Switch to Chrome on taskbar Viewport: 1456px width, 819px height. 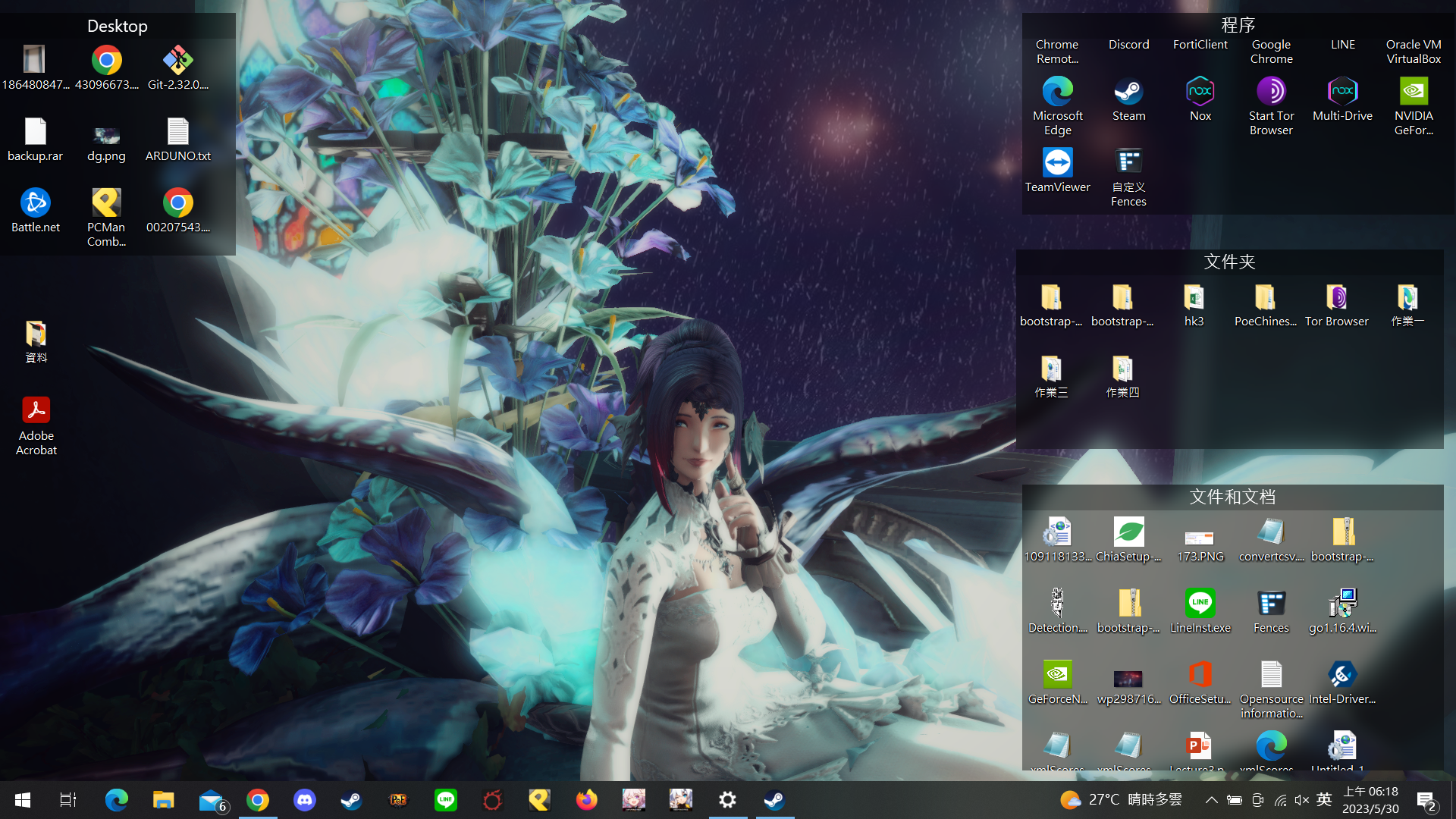(258, 800)
